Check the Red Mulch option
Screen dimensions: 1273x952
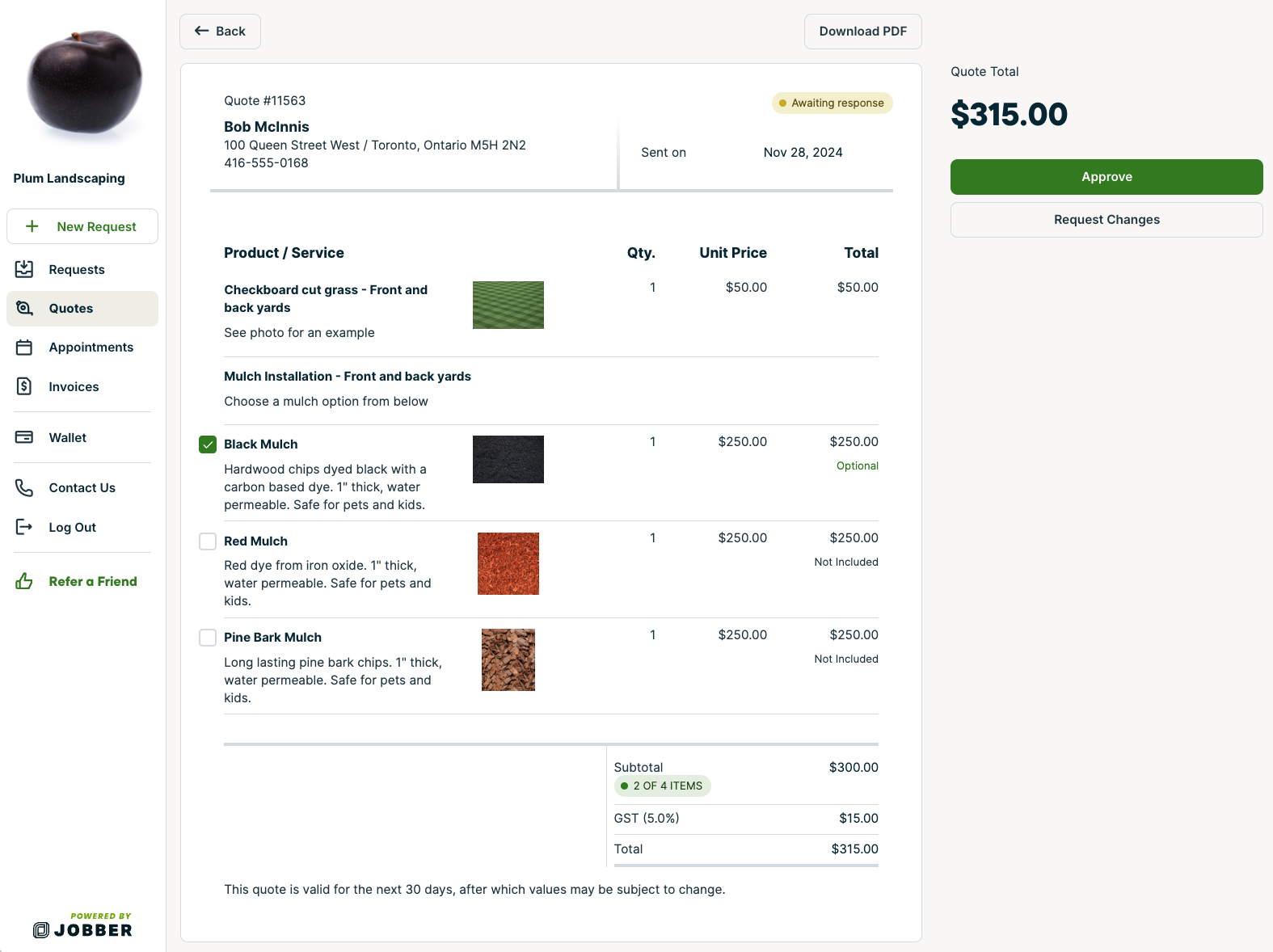(x=208, y=541)
